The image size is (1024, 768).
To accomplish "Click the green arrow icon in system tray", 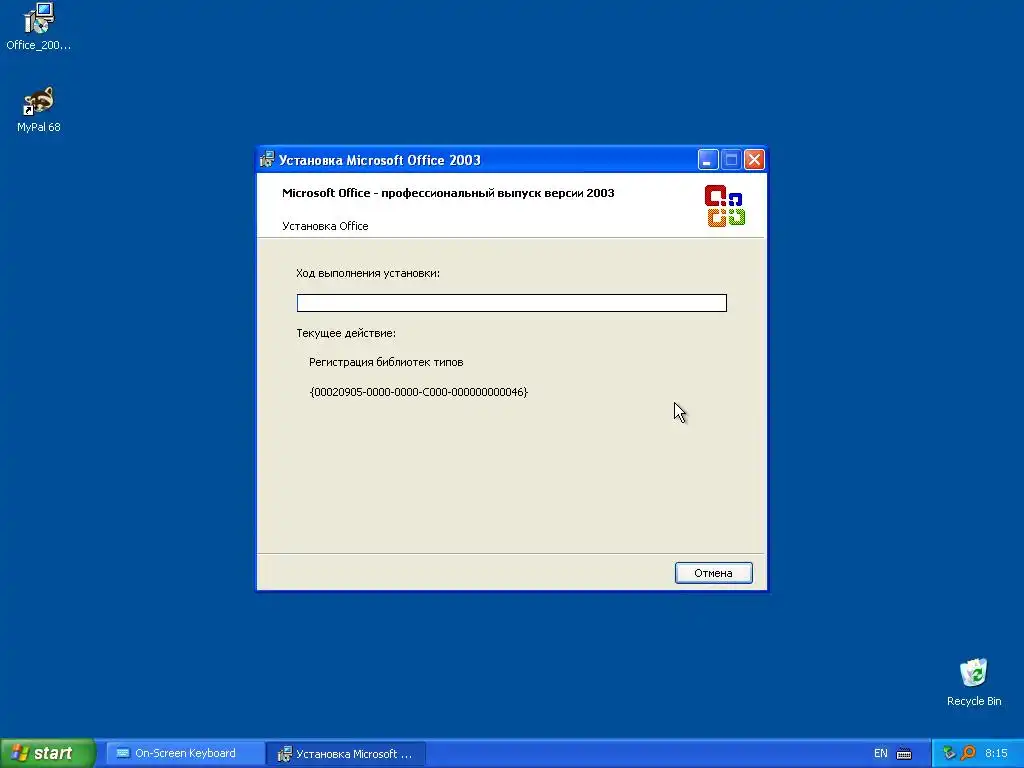I will pyautogui.click(x=949, y=753).
